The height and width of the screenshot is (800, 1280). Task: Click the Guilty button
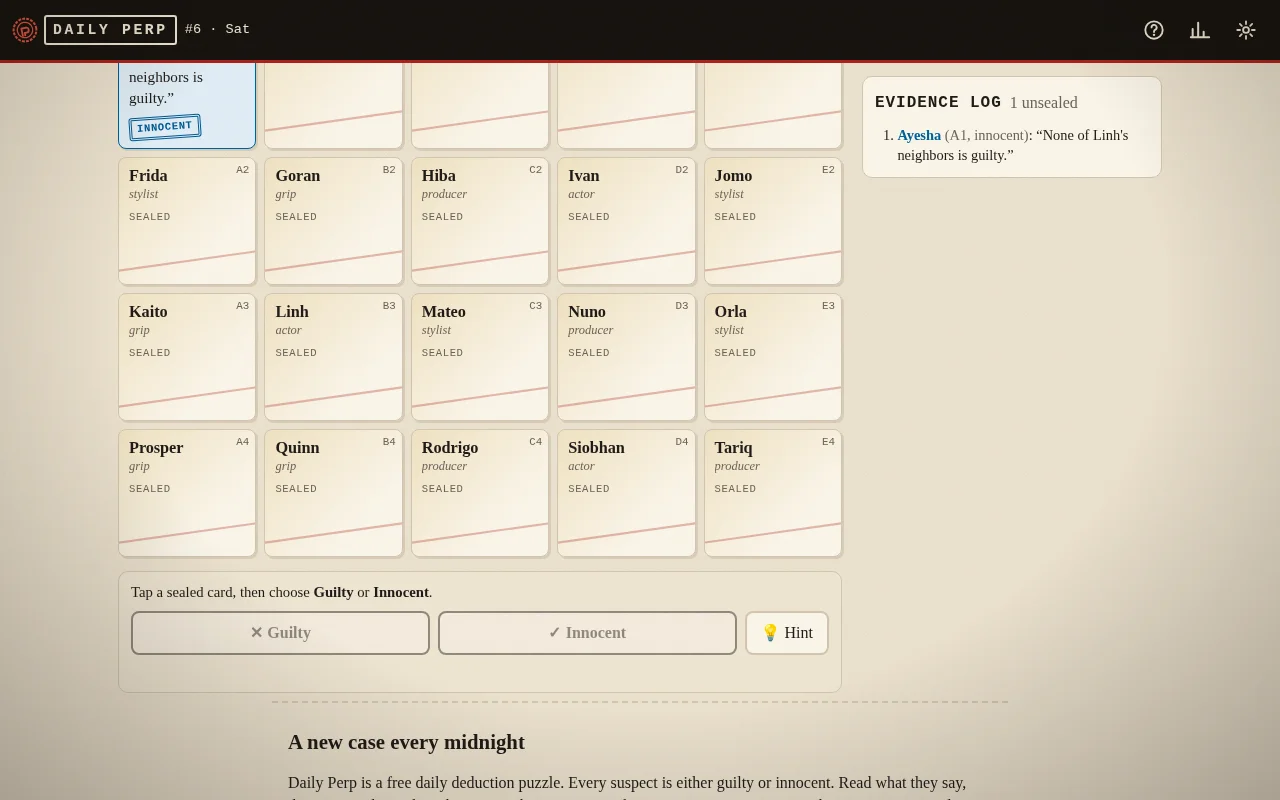[280, 633]
